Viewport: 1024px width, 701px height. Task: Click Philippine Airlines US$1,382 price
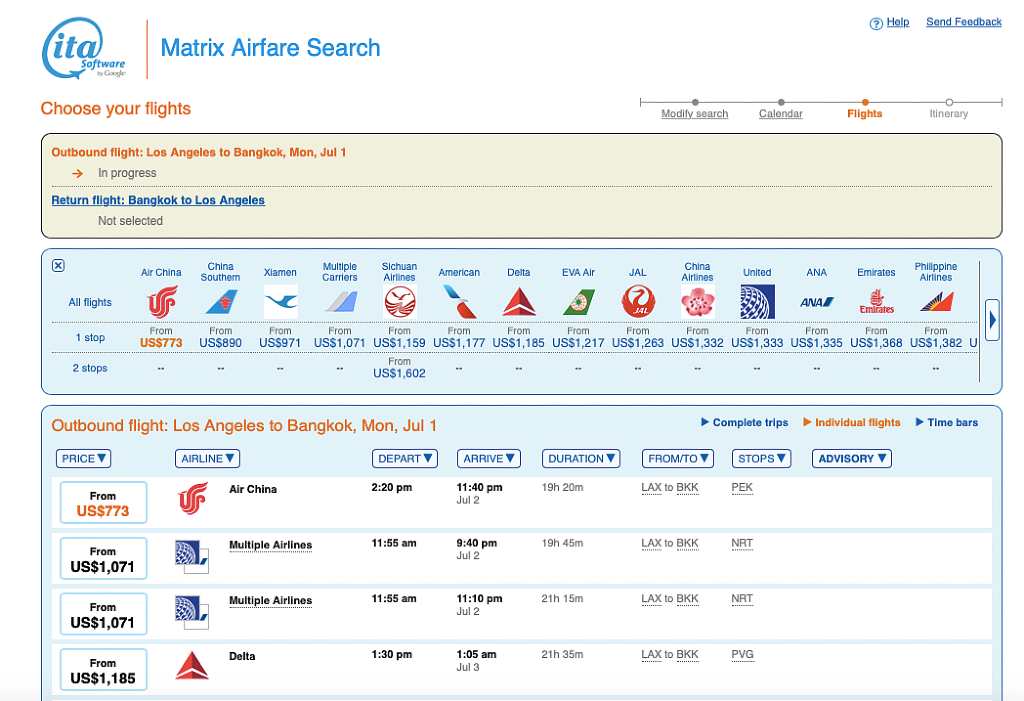click(x=936, y=343)
